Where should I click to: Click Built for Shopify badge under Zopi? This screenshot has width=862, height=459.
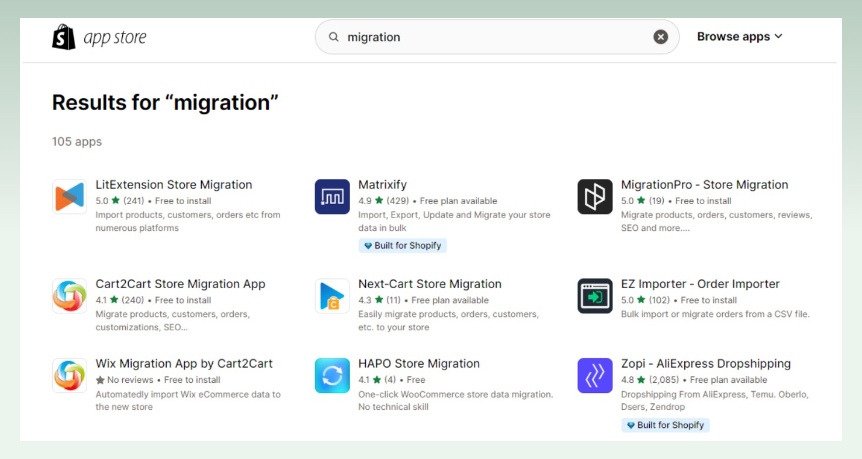[x=665, y=425]
